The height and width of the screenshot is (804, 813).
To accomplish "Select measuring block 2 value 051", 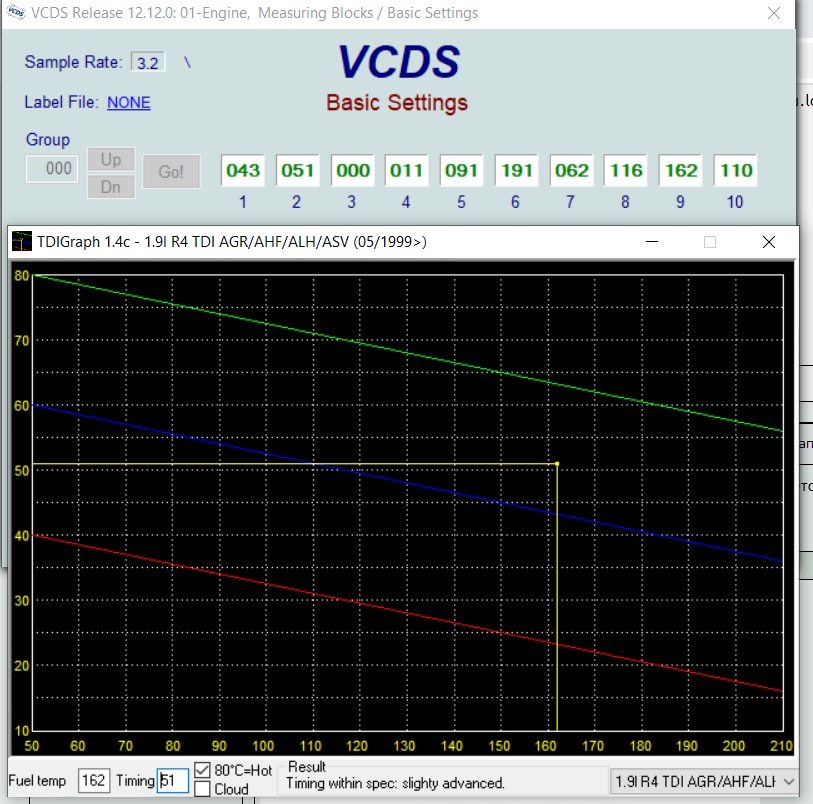I will click(x=298, y=170).
